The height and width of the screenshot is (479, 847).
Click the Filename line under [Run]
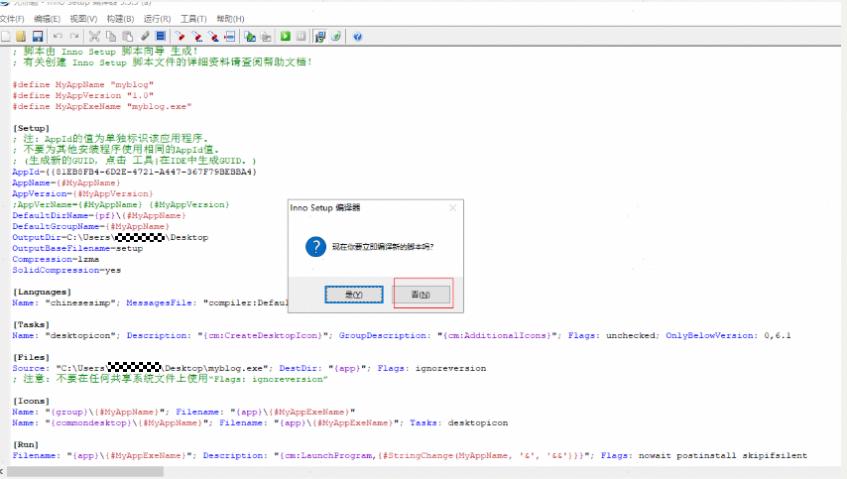[409, 455]
